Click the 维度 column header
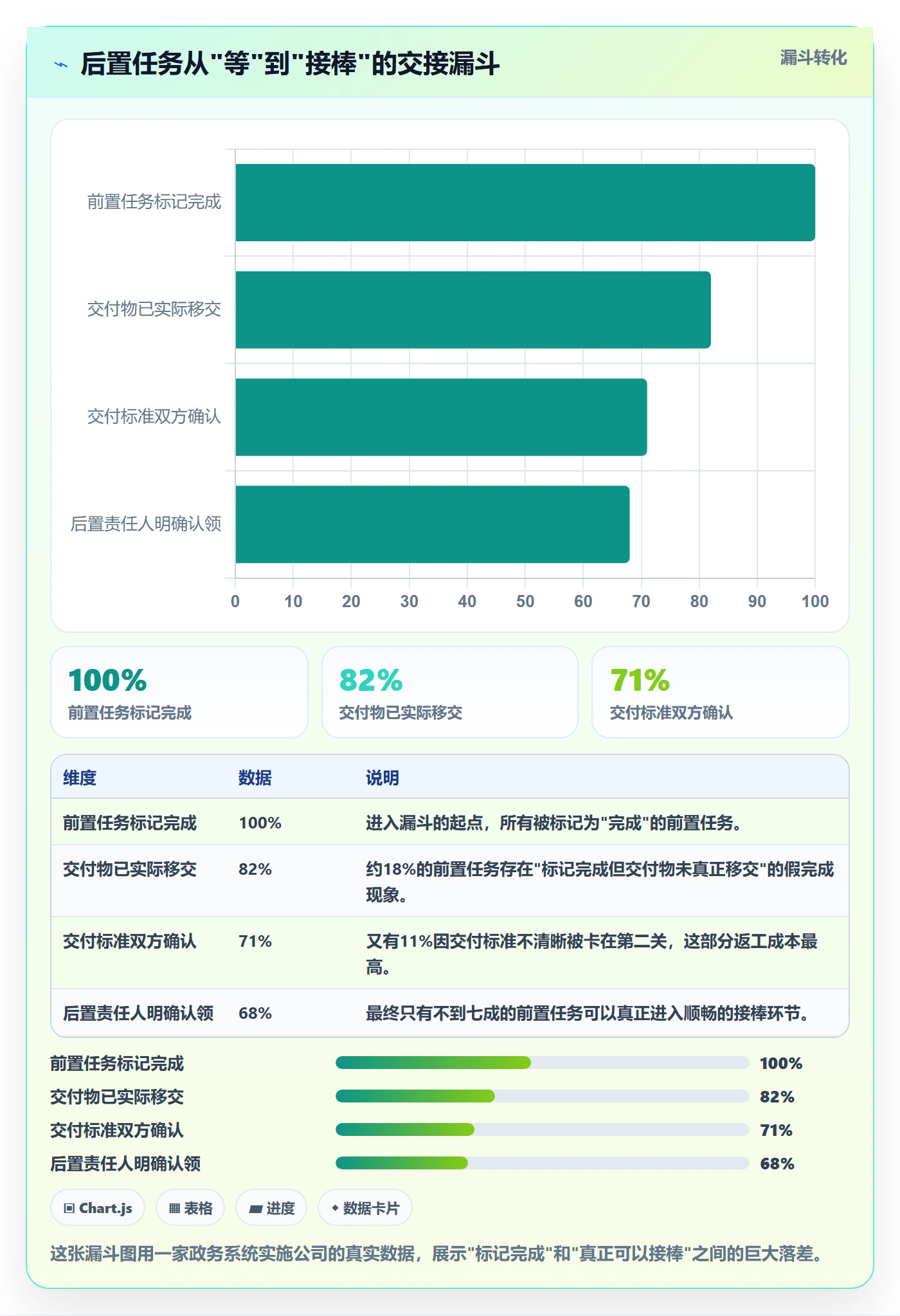Screen dimensions: 900x1316 coord(80,778)
